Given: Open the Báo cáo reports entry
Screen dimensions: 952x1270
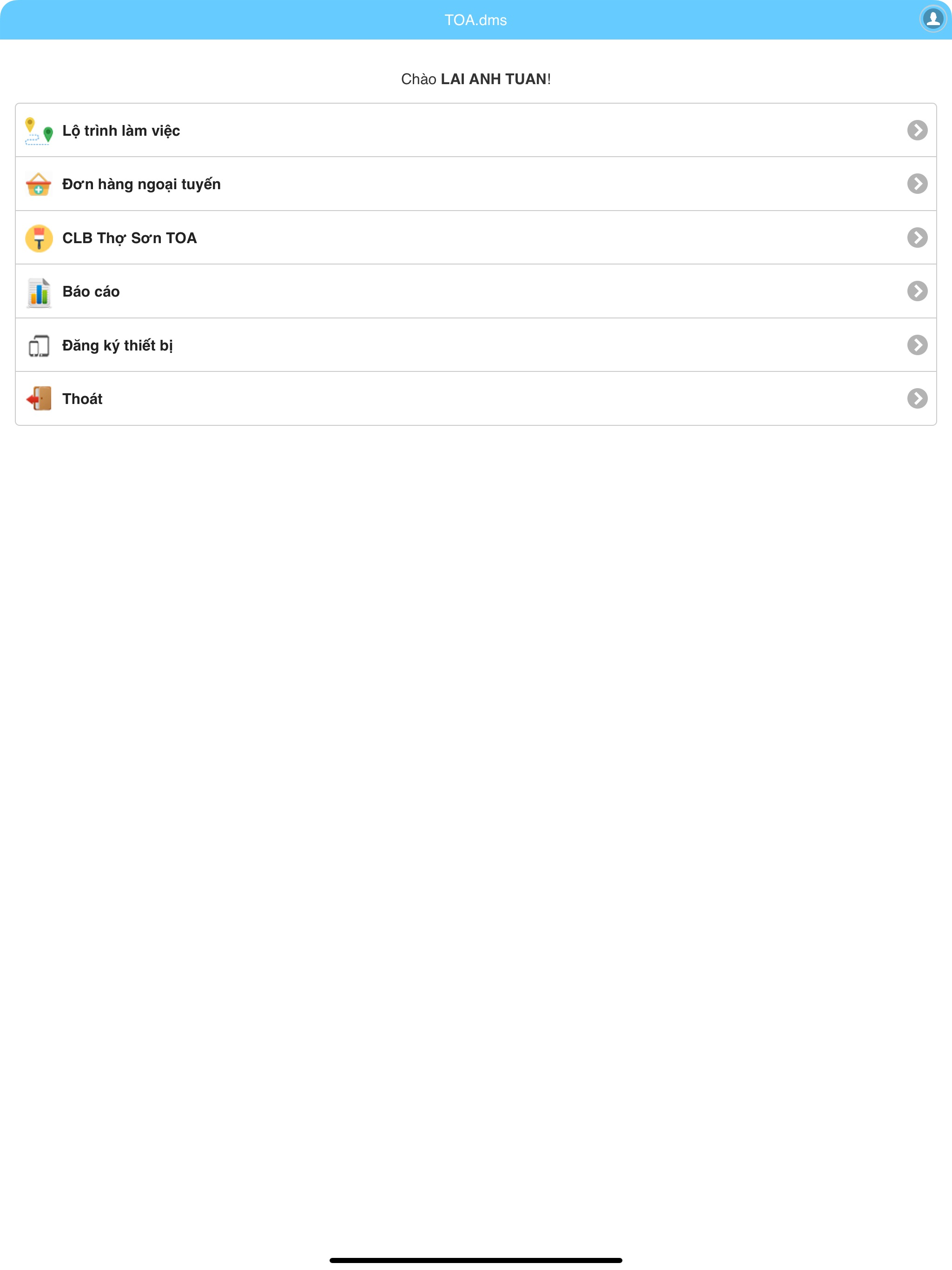Looking at the screenshot, I should tap(476, 291).
